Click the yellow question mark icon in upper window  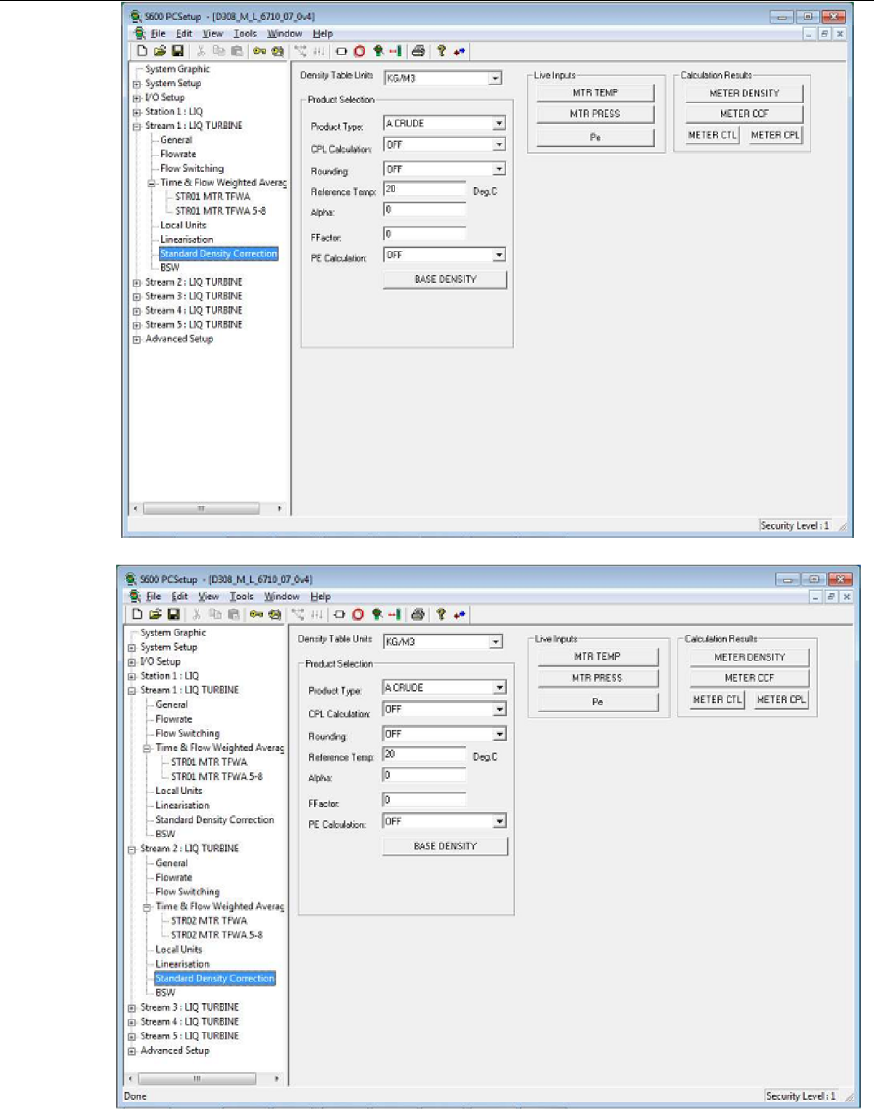[x=441, y=51]
